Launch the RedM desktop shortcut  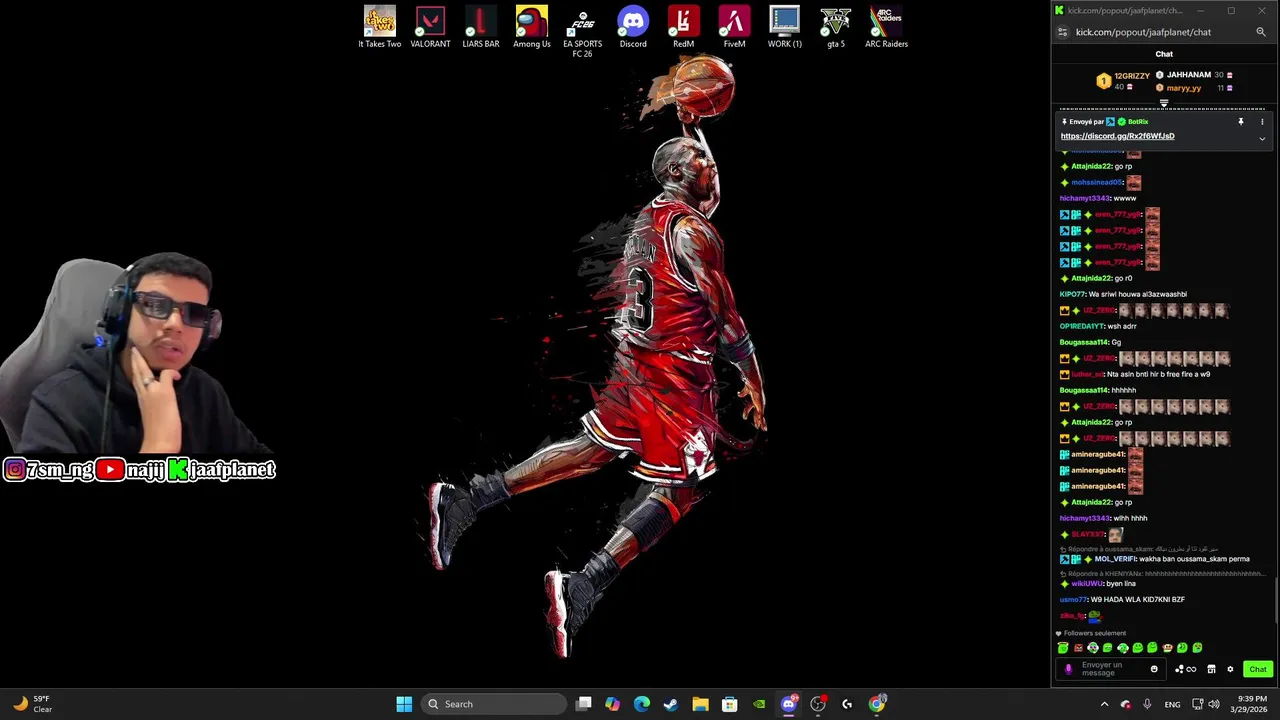(x=683, y=27)
